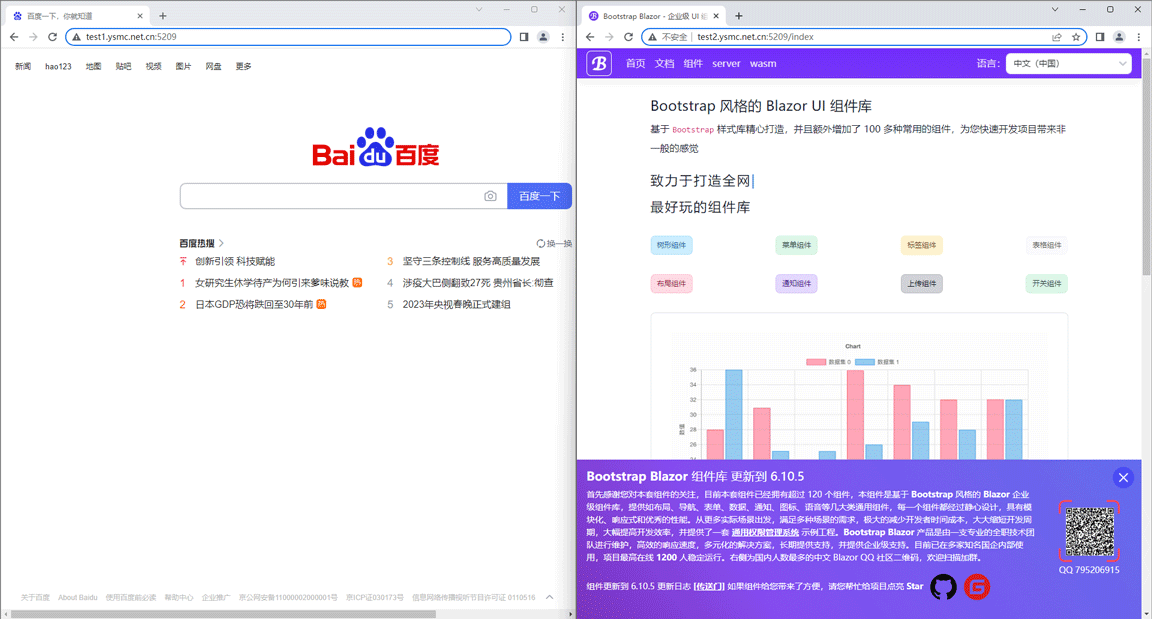Image resolution: width=1152 pixels, height=619 pixels.
Task: Open 网盘 in Baidu top navigation
Action: click(x=213, y=66)
